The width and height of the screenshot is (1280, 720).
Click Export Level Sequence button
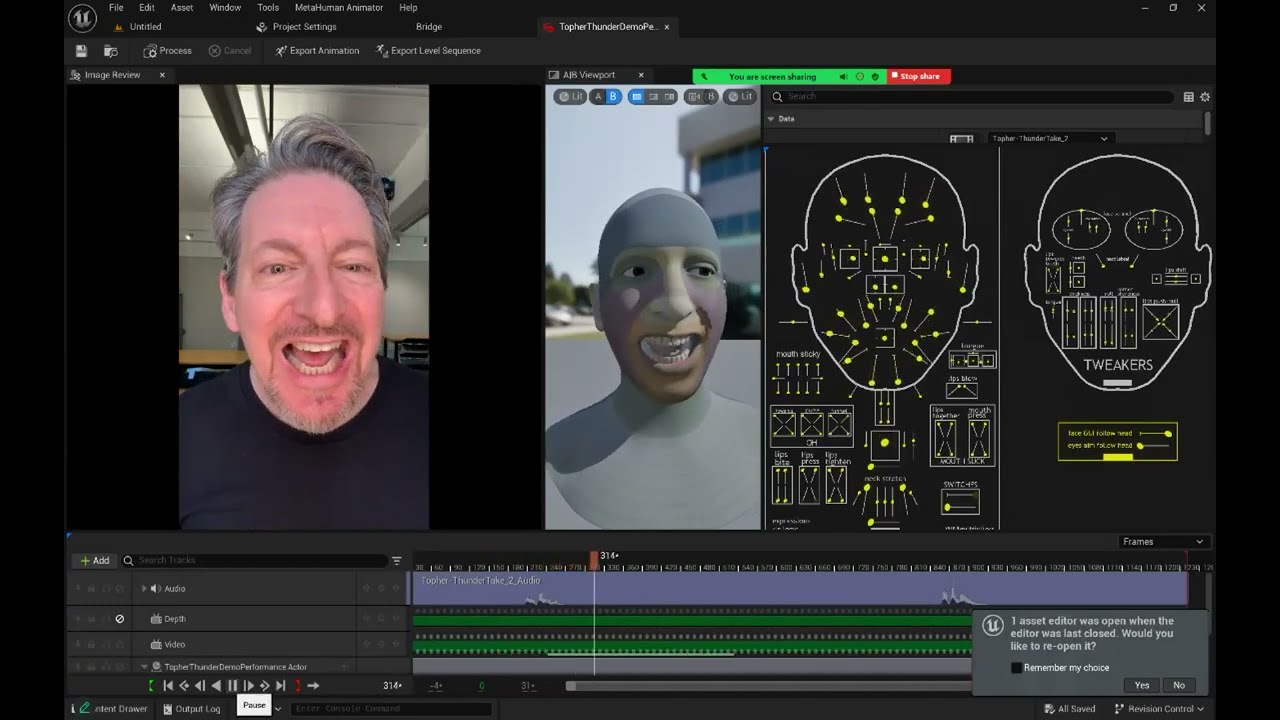428,51
